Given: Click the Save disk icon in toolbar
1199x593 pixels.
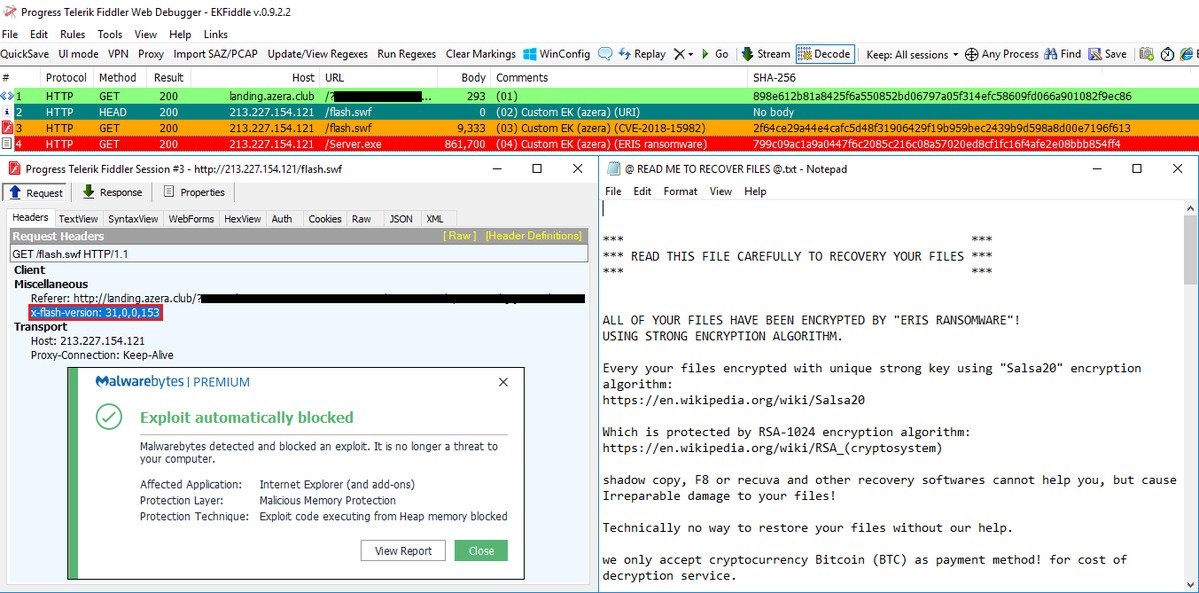Looking at the screenshot, I should tap(1107, 54).
